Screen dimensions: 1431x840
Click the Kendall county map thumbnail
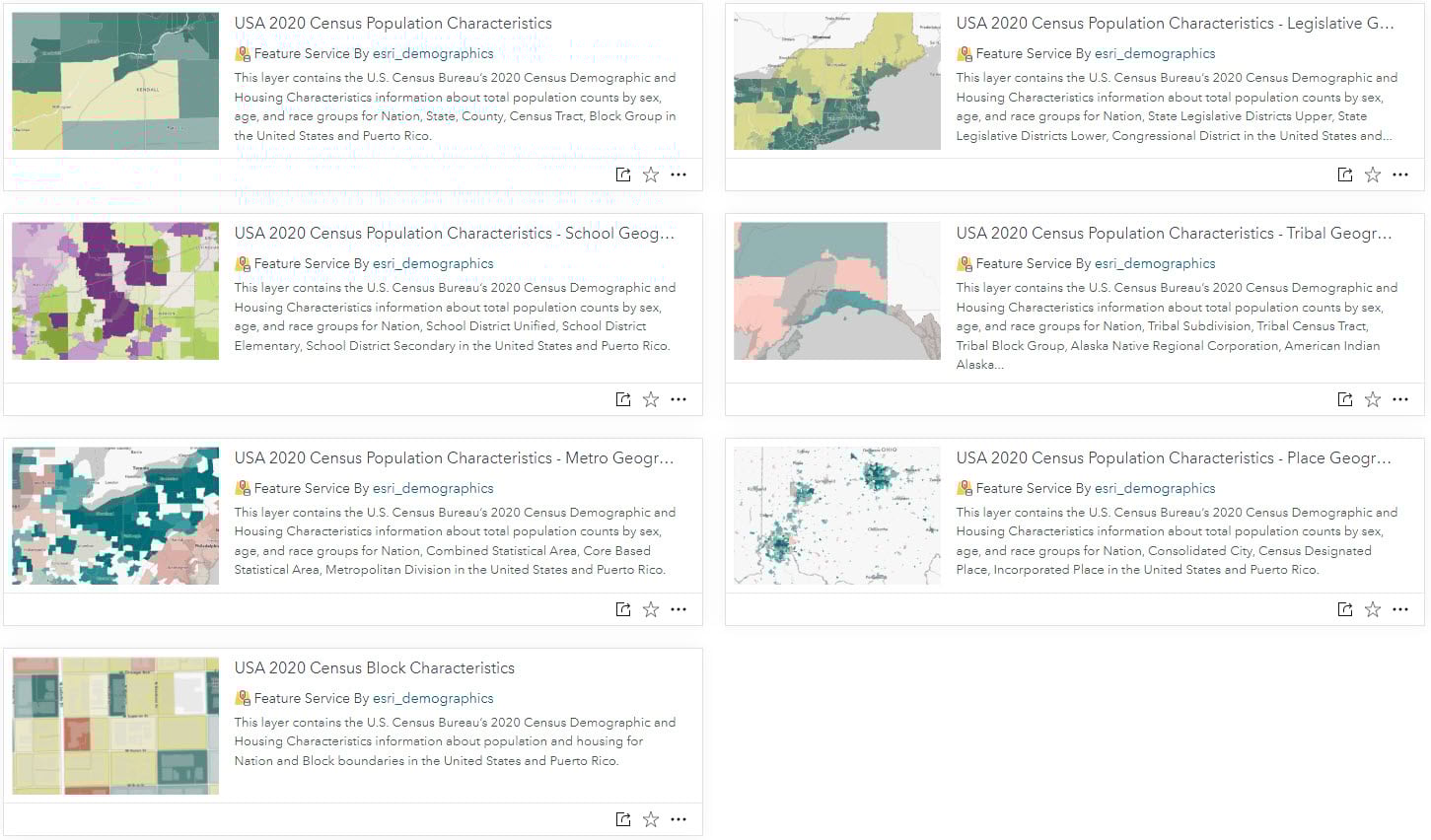click(x=115, y=81)
